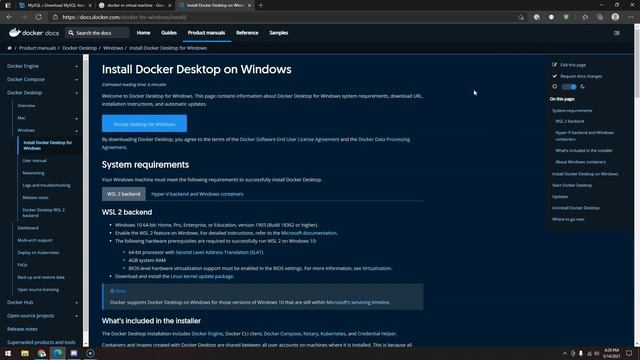Select Hyper-V backend and Windows containers tab
The image size is (640, 360).
pos(197,194)
